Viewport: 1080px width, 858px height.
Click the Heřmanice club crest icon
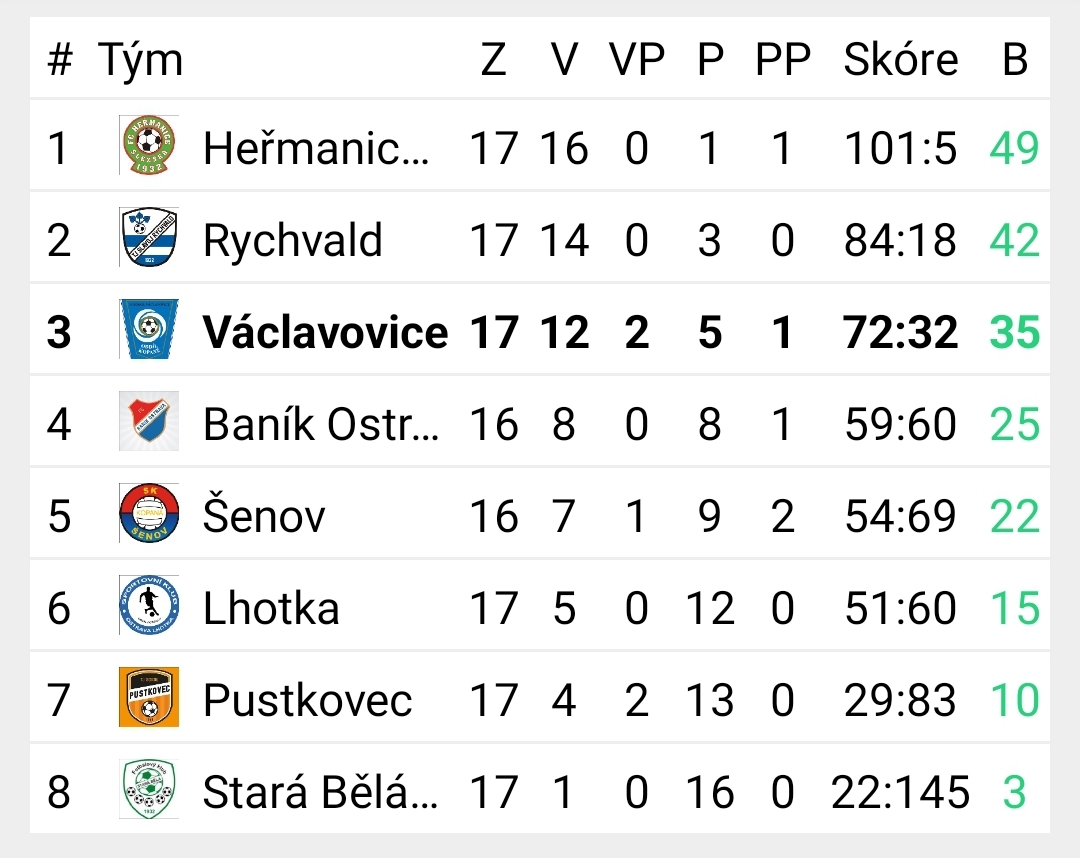click(149, 145)
